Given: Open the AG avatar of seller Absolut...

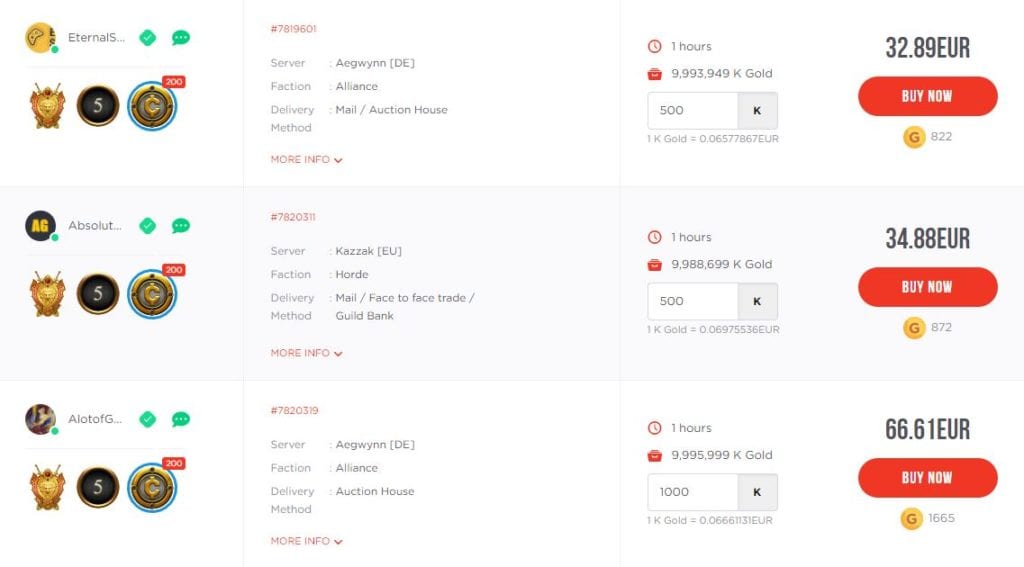Looking at the screenshot, I should pyautogui.click(x=40, y=226).
